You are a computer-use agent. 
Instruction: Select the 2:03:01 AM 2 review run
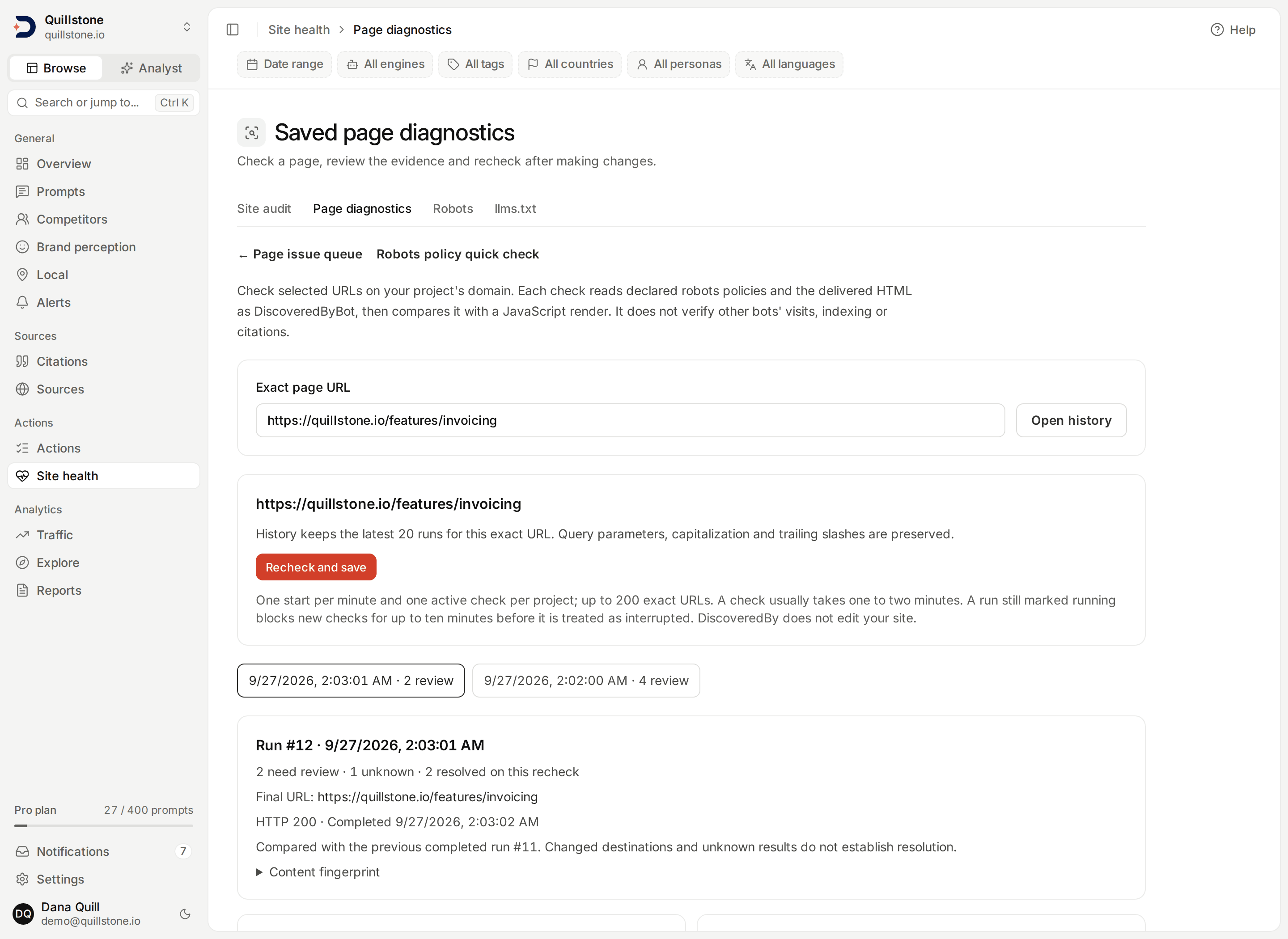tap(351, 681)
